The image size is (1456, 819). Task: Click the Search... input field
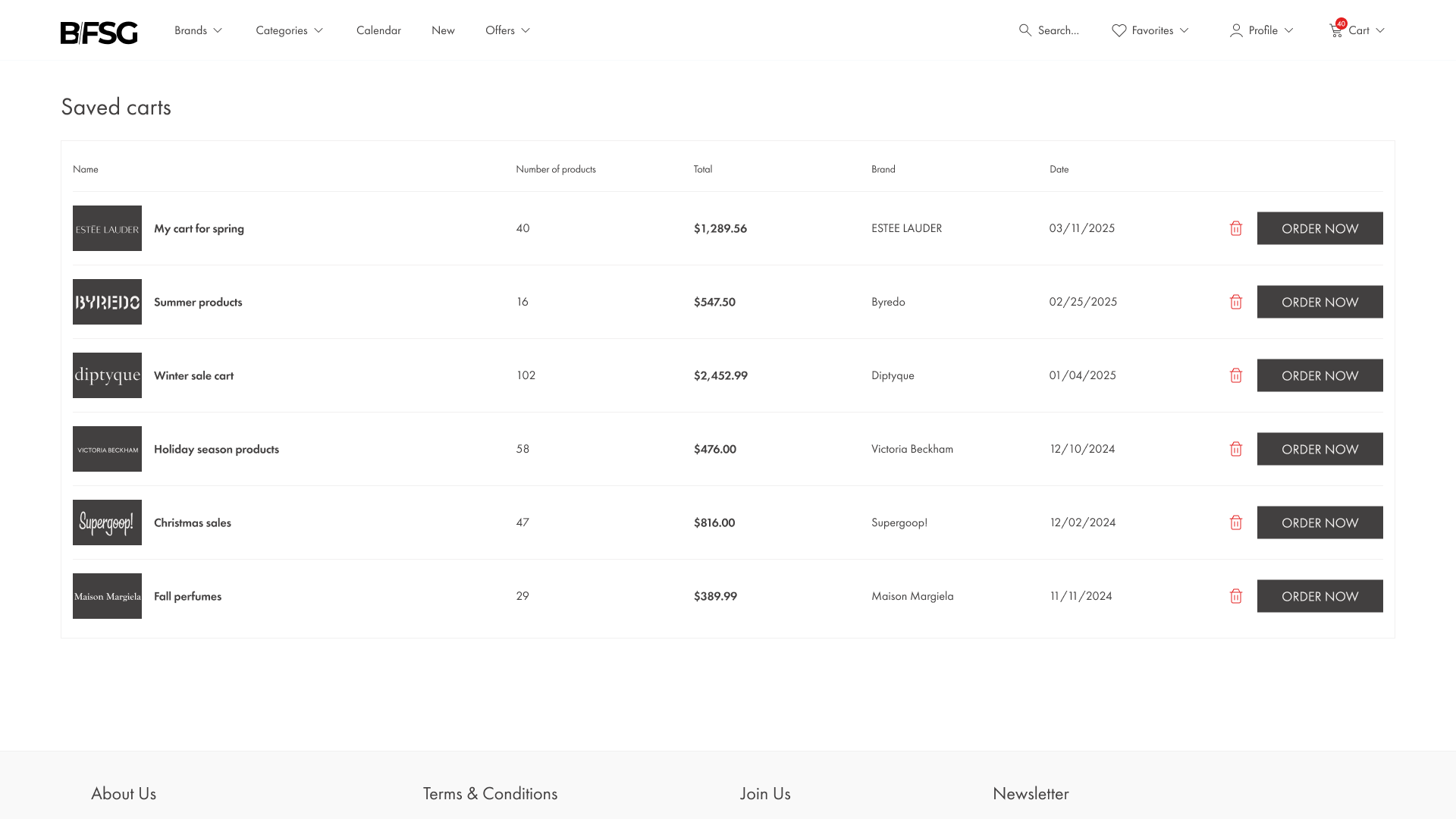point(1058,30)
